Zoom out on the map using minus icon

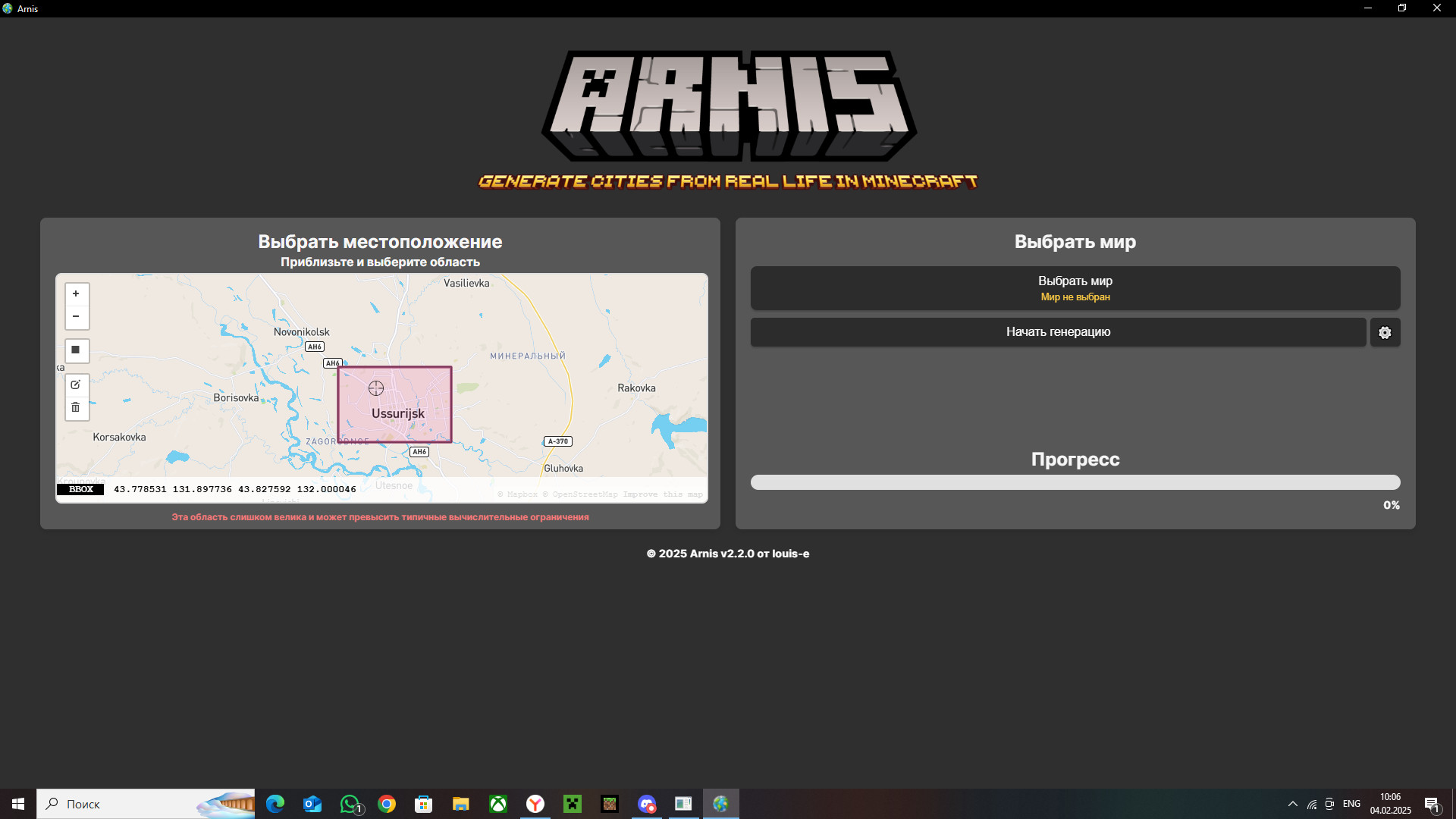click(x=77, y=316)
